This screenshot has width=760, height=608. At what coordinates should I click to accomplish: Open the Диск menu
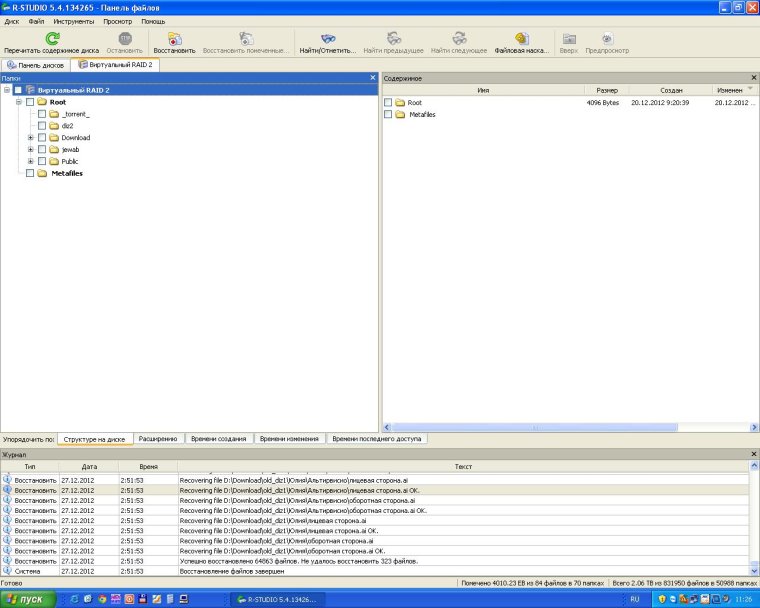coord(12,21)
